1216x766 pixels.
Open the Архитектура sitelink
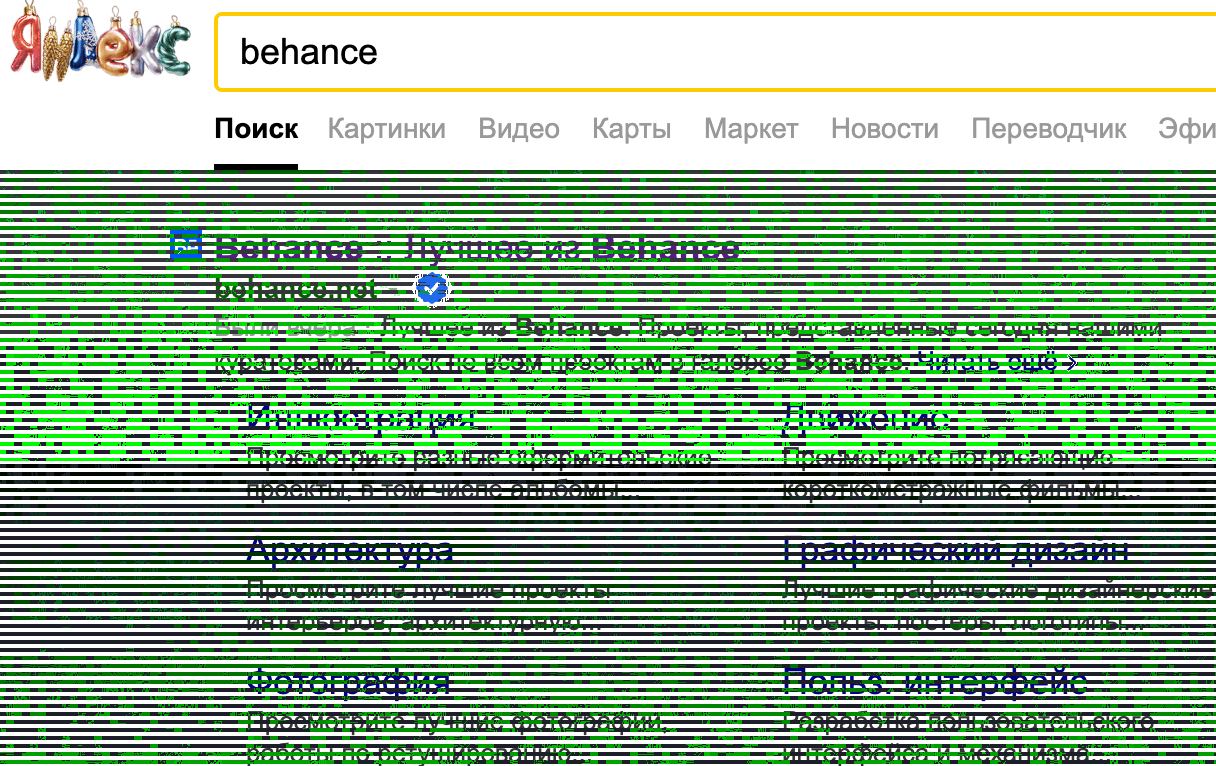[x=350, y=550]
